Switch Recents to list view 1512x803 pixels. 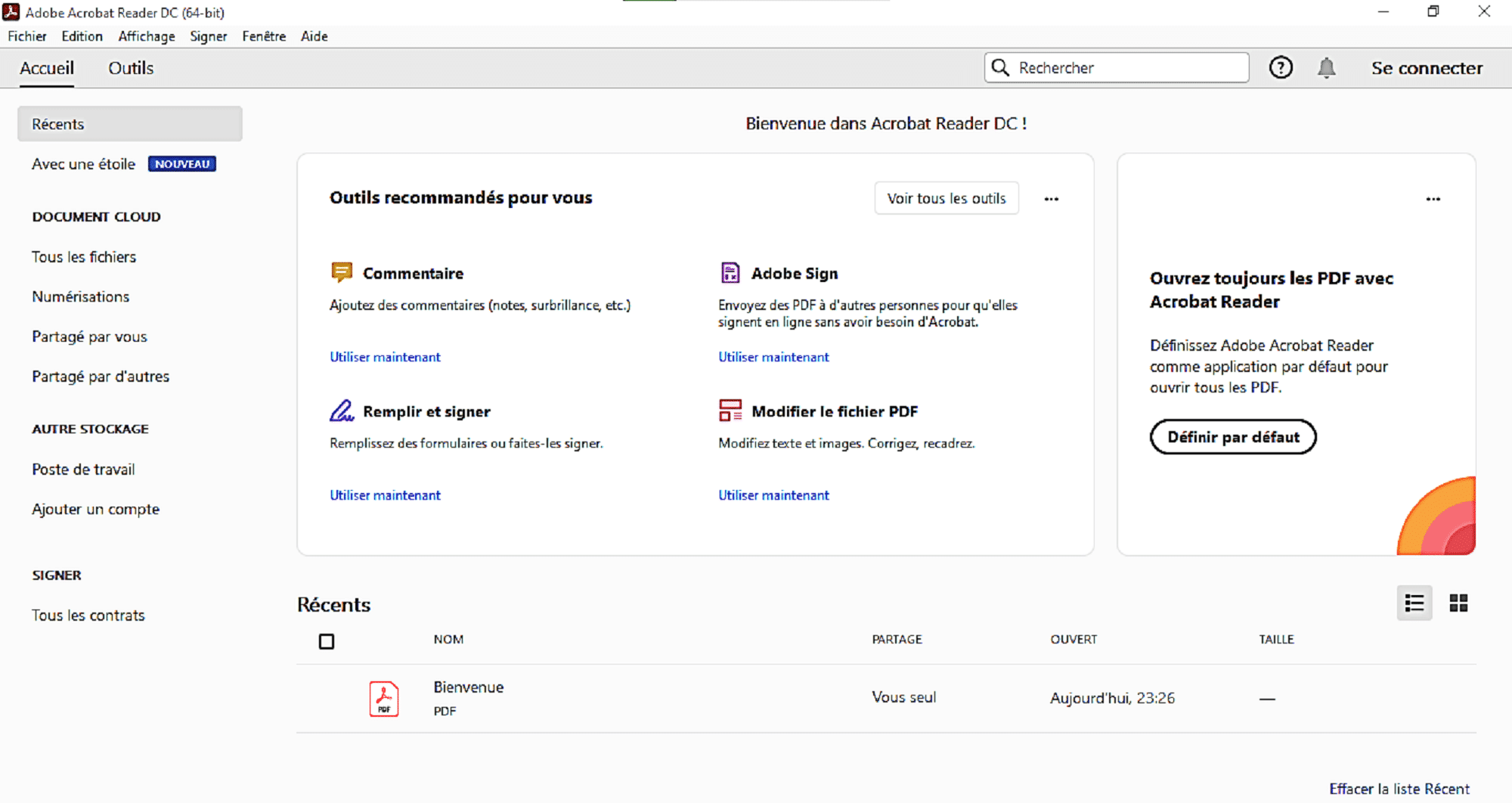coord(1414,603)
